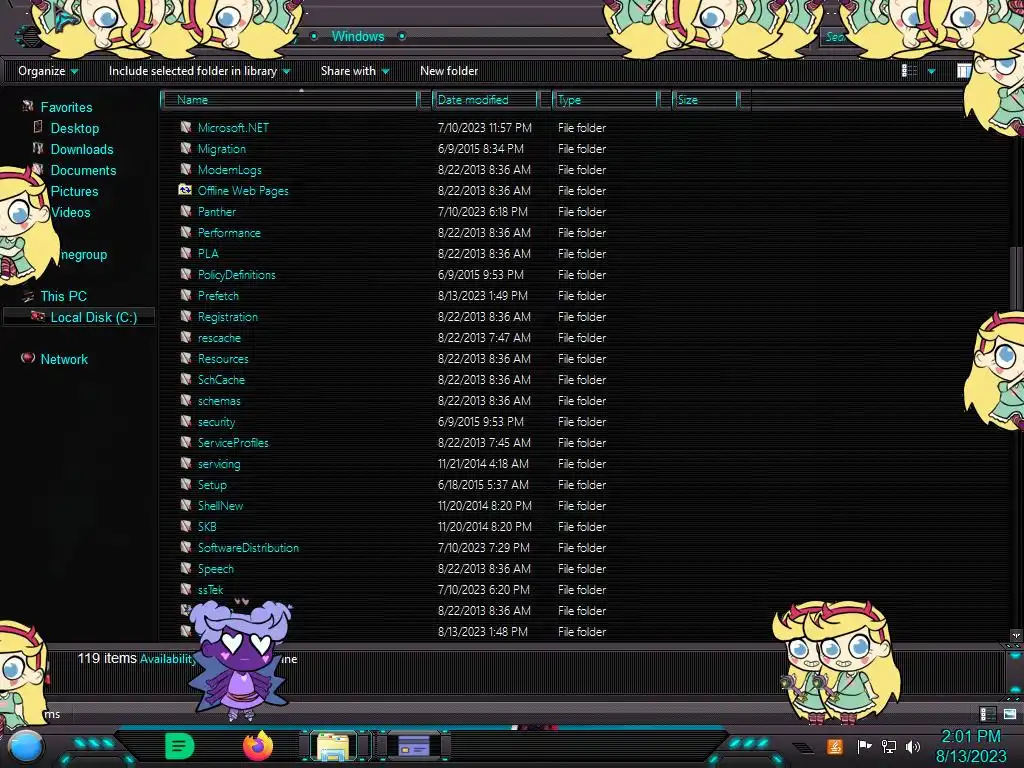The width and height of the screenshot is (1024, 768).
Task: Select the ModemLogs folder name
Action: click(229, 170)
